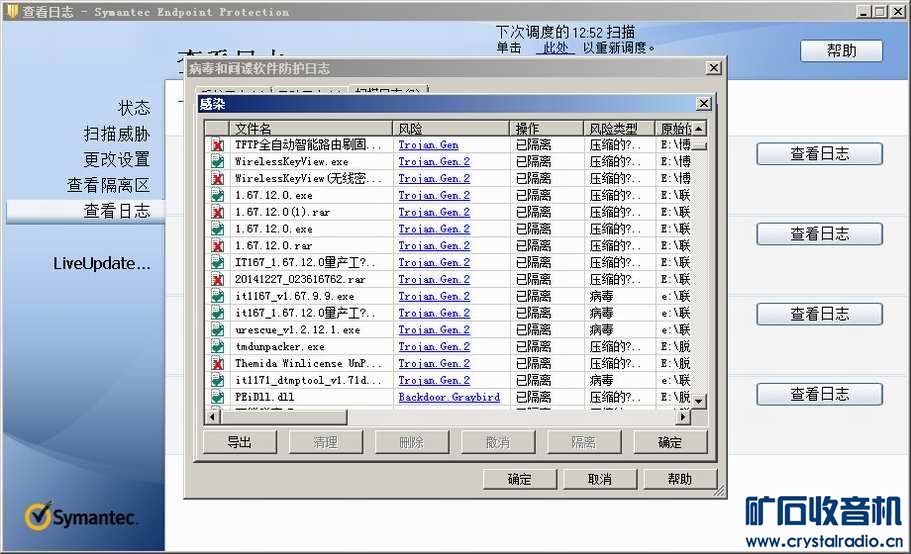This screenshot has height=554, width=911.
Task: Click 确定 in the protection log window
Action: point(519,479)
